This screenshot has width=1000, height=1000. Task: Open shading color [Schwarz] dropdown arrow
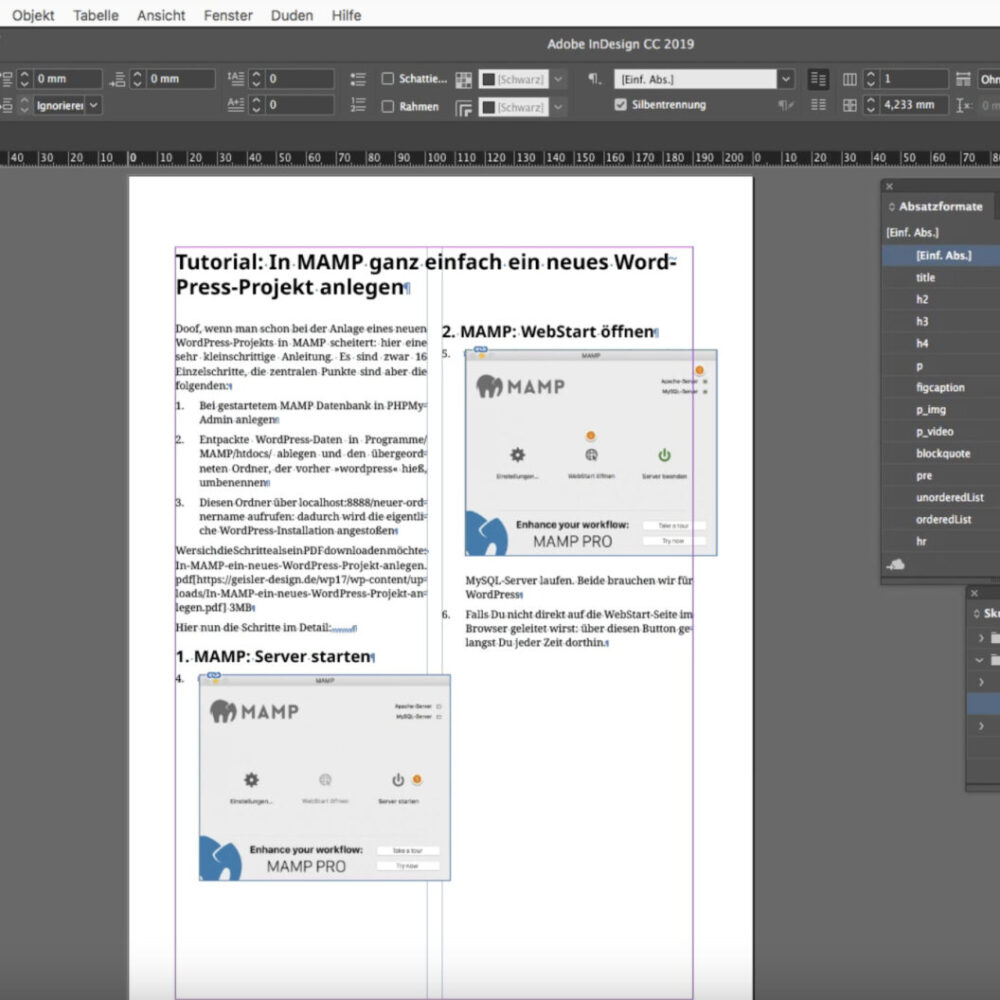coord(558,79)
